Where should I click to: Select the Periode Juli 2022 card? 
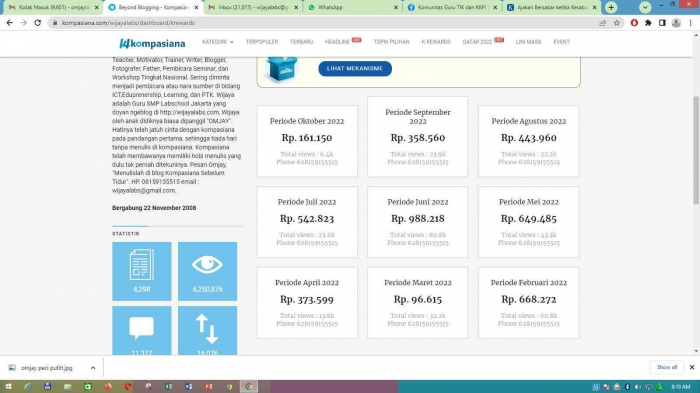(307, 222)
